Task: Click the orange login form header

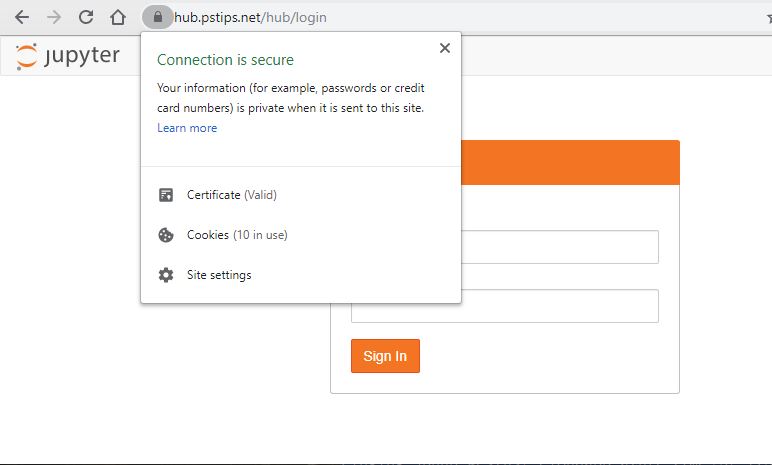Action: click(570, 163)
